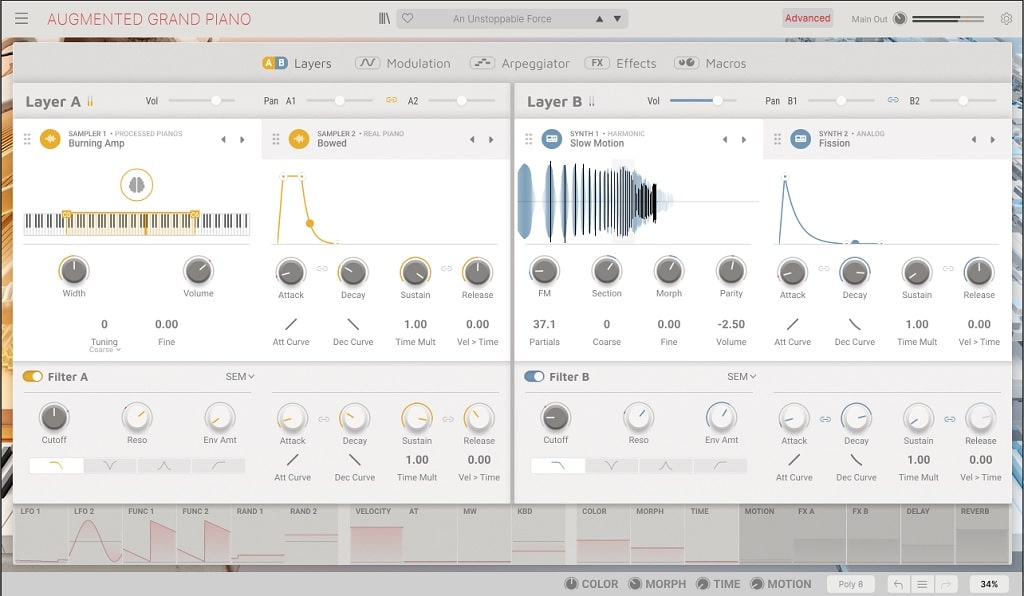Select notch filter shape in Filter B
The image size is (1024, 596).
click(611, 465)
